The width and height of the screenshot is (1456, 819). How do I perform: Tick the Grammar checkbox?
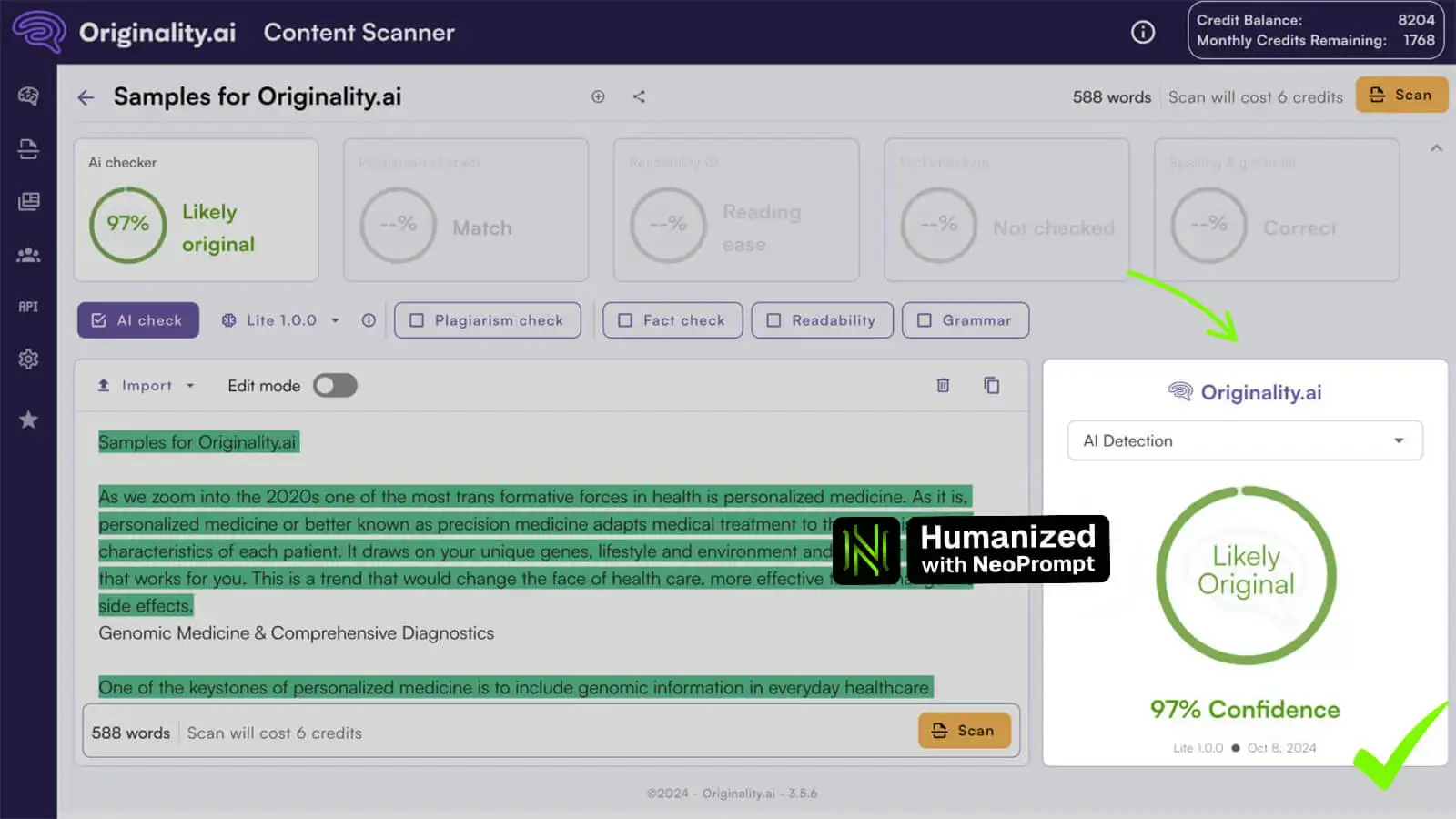pos(925,320)
